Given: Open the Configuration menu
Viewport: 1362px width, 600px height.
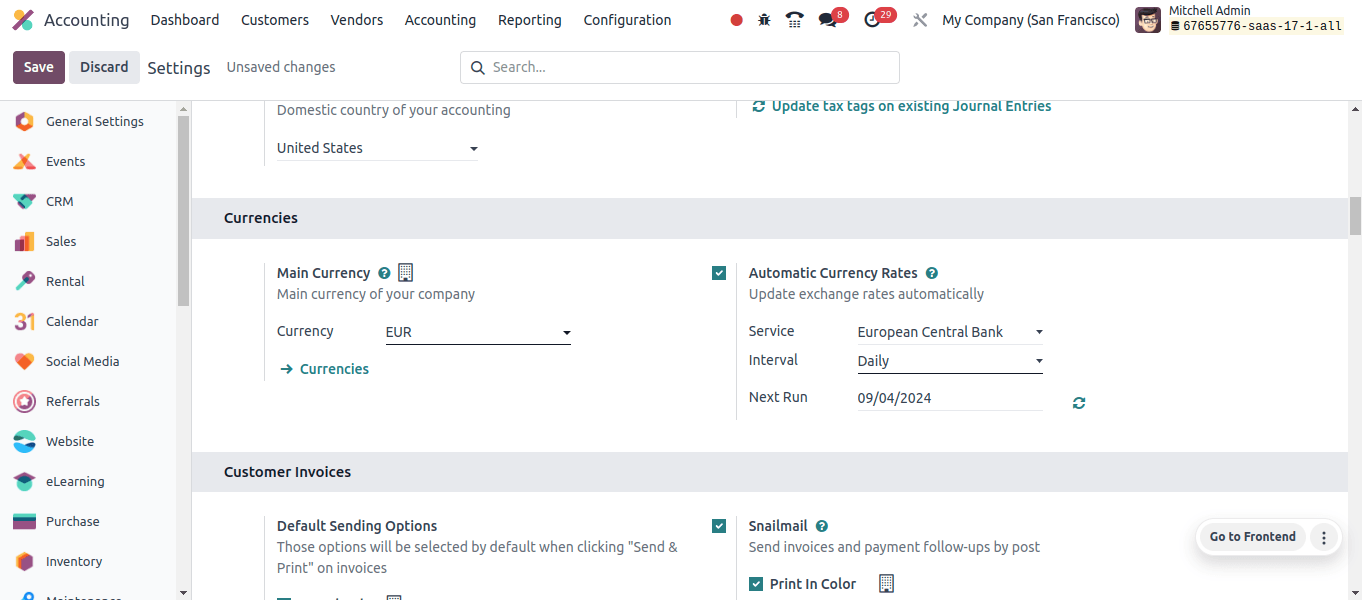Looking at the screenshot, I should [x=628, y=20].
